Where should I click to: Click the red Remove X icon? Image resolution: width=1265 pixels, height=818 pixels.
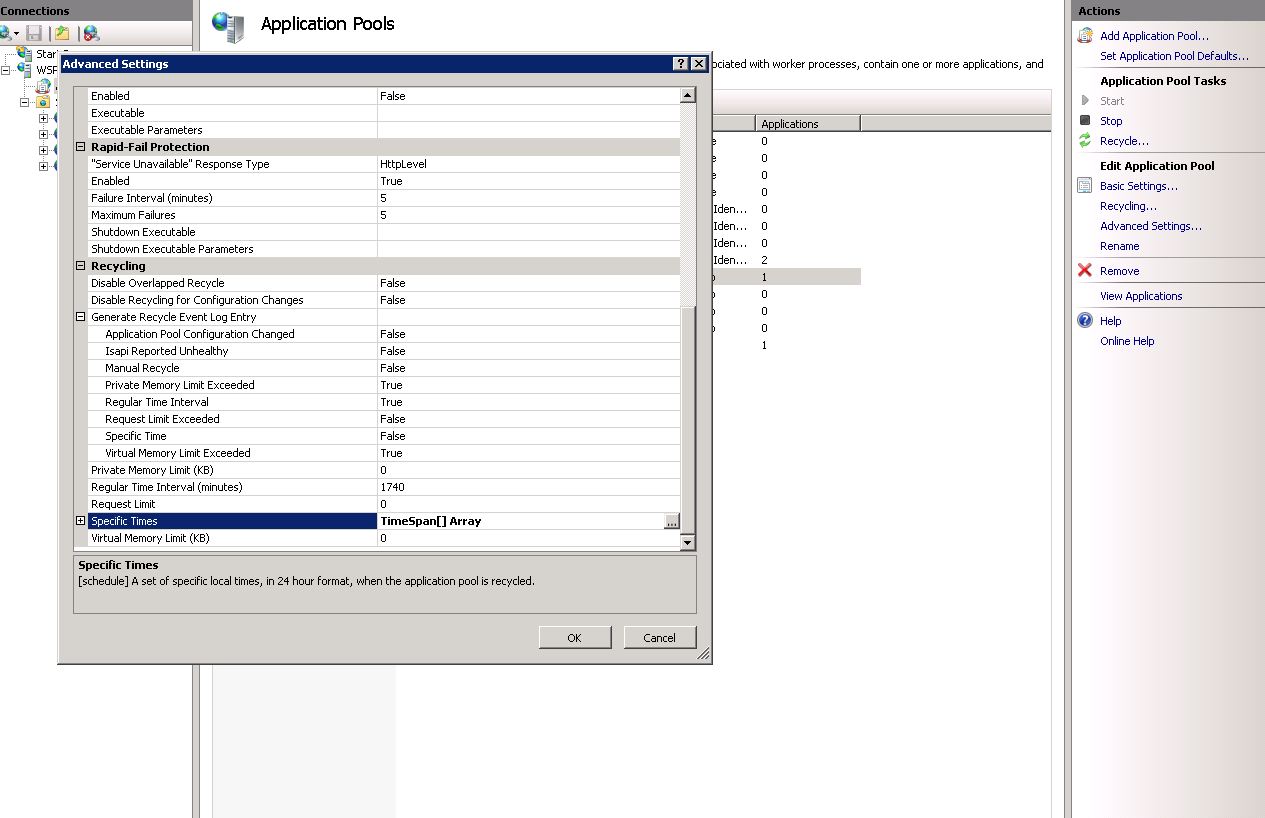click(x=1086, y=270)
